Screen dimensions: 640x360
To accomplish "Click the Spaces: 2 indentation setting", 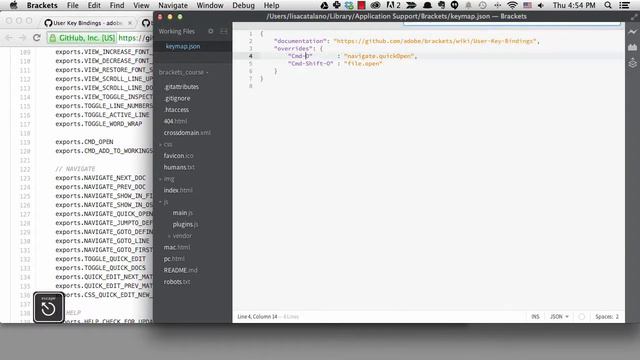I will point(607,316).
